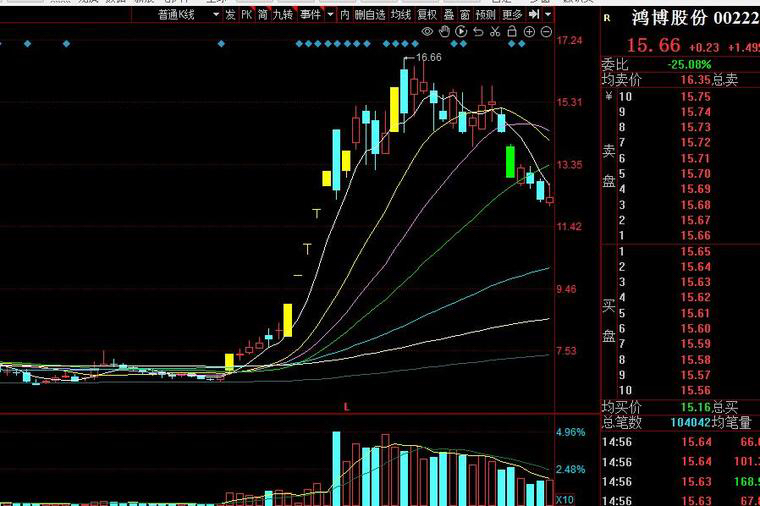Zoom in with the plus circle icon
This screenshot has height=506, width=760.
point(529,32)
